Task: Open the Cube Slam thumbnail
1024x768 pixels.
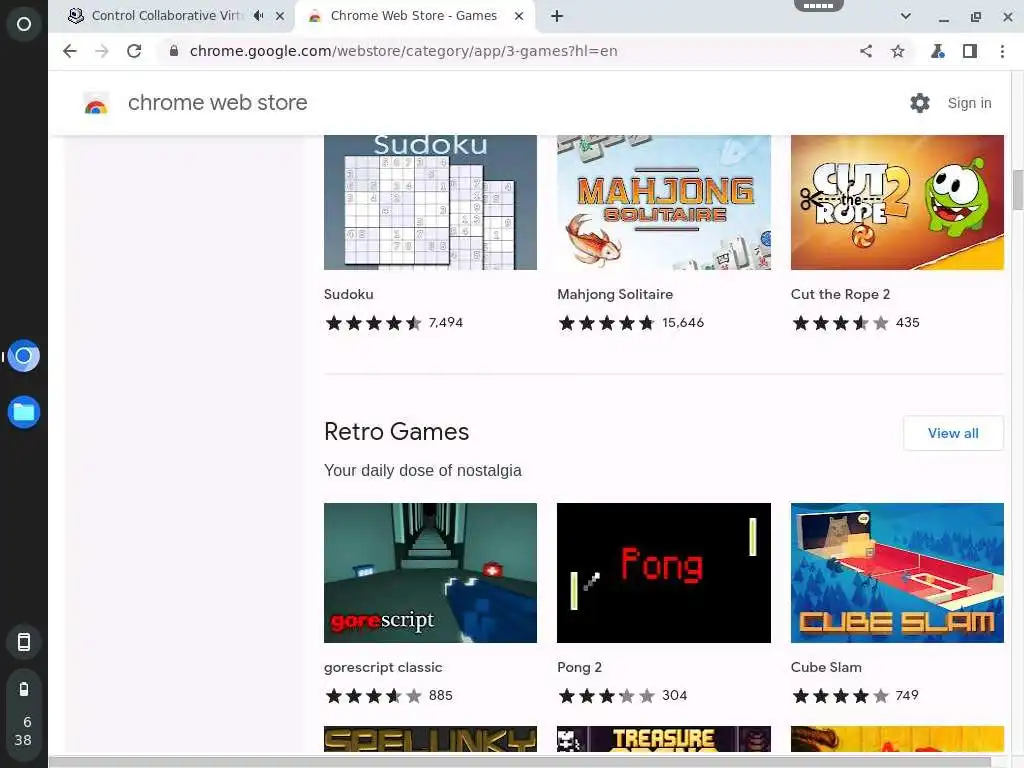Action: (897, 573)
